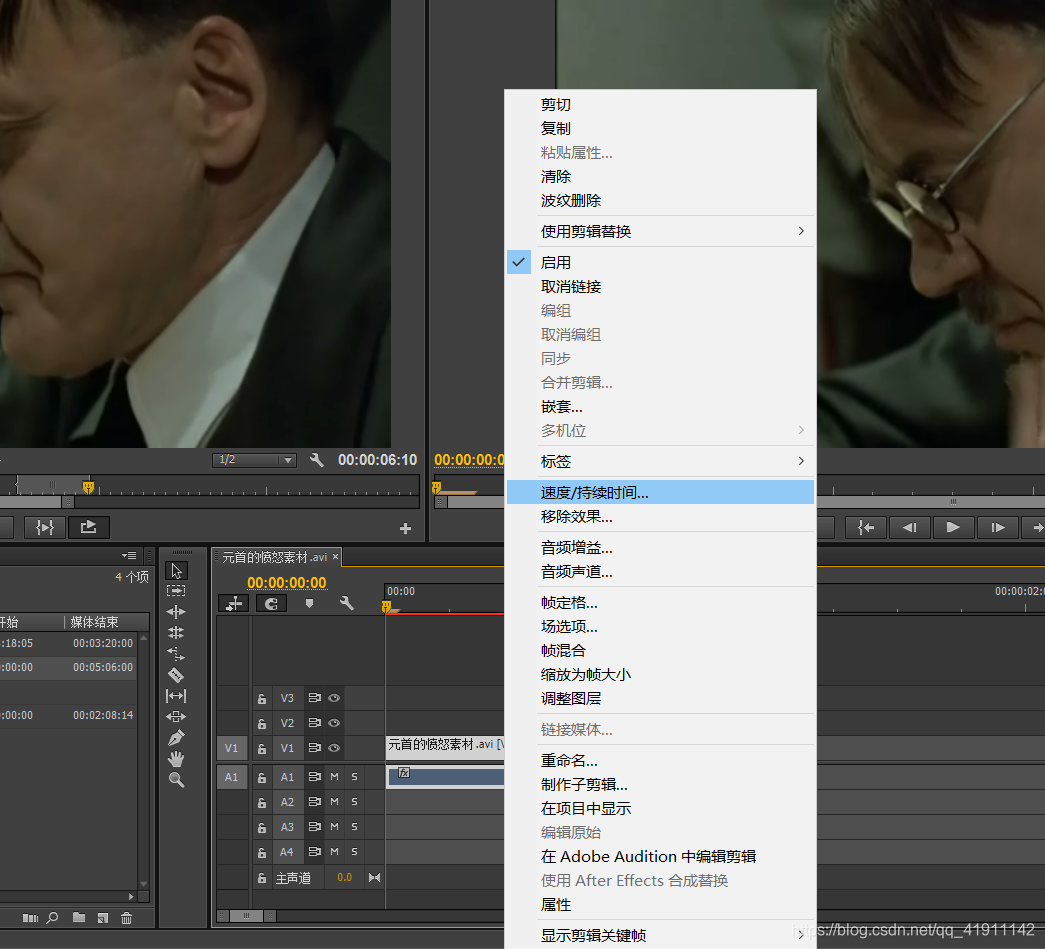1045x949 pixels.
Task: Choose 音频增益 menu item
Action: click(x=660, y=548)
